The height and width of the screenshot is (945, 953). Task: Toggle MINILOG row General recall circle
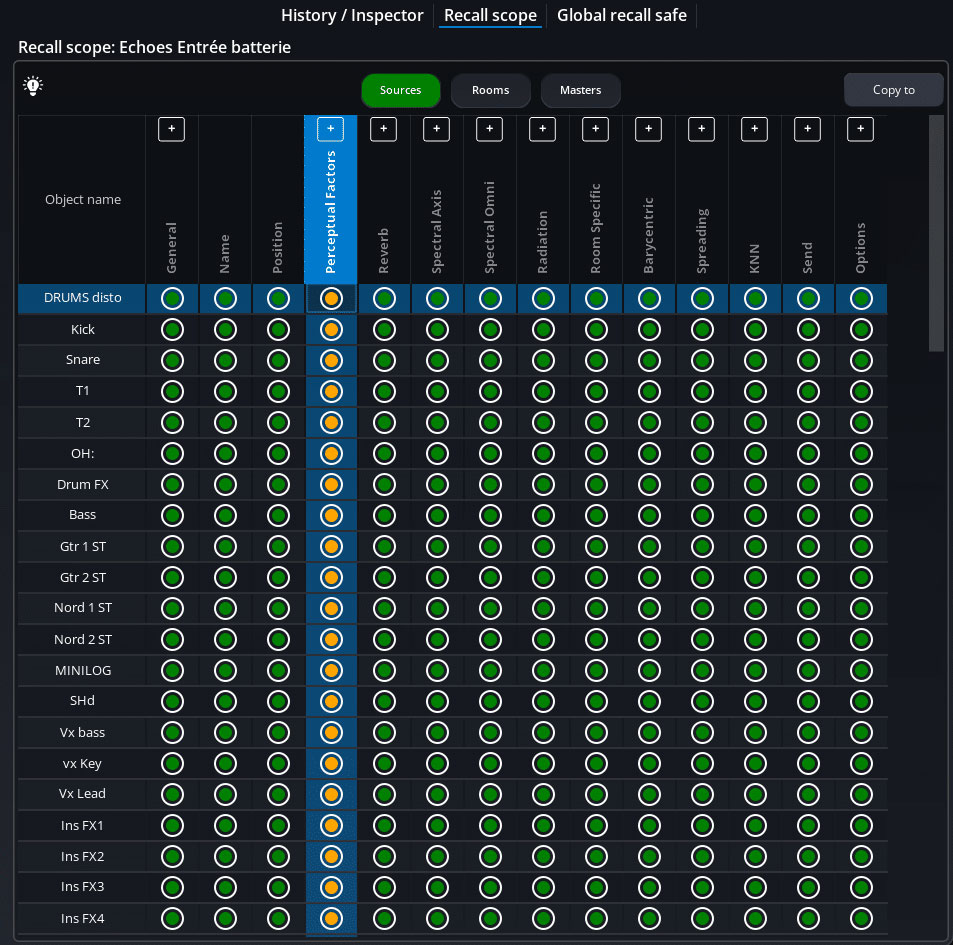click(x=172, y=670)
